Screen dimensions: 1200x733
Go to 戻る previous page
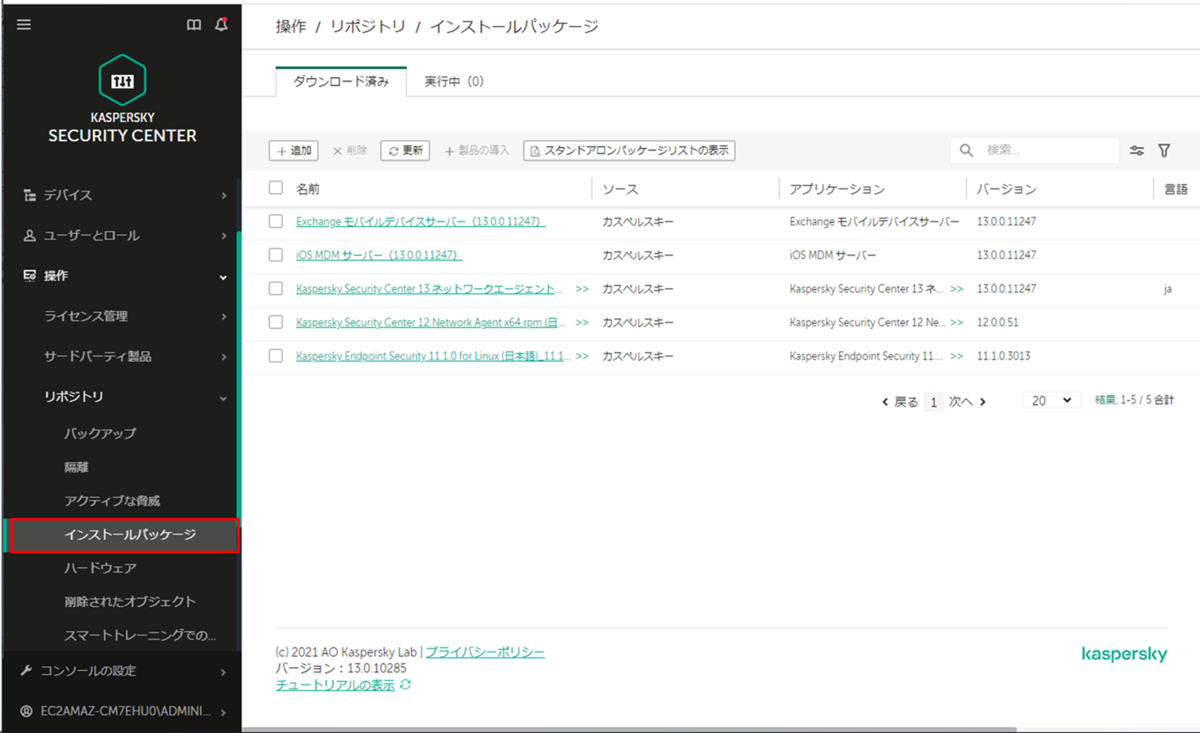(x=899, y=401)
